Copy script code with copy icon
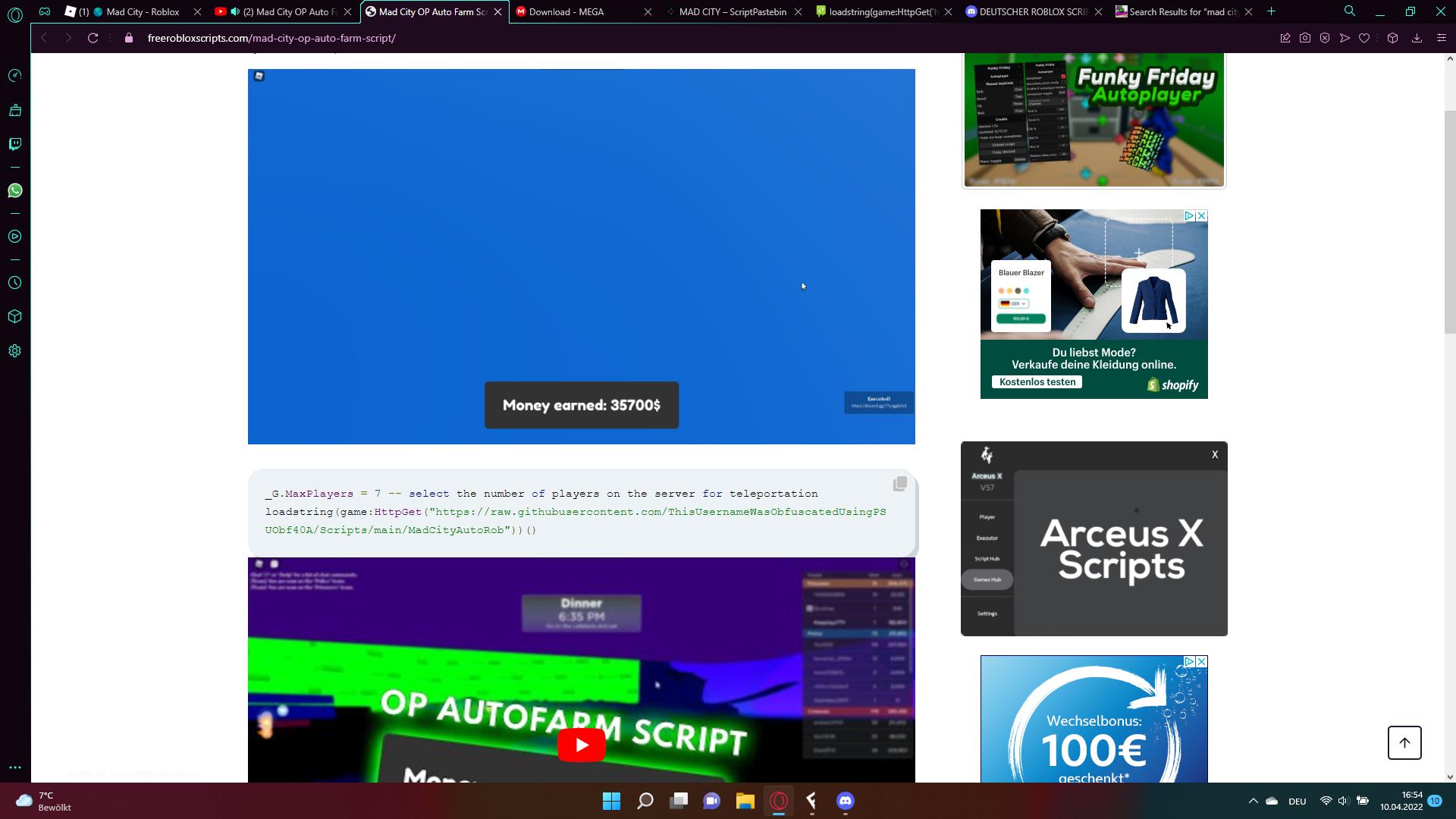This screenshot has width=1456, height=819. click(899, 484)
